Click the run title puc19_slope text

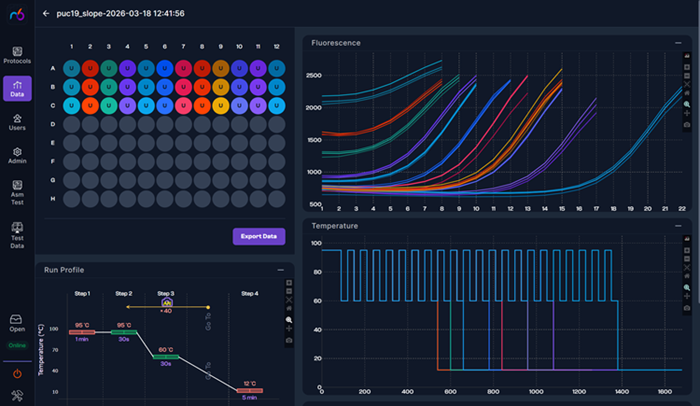click(121, 13)
